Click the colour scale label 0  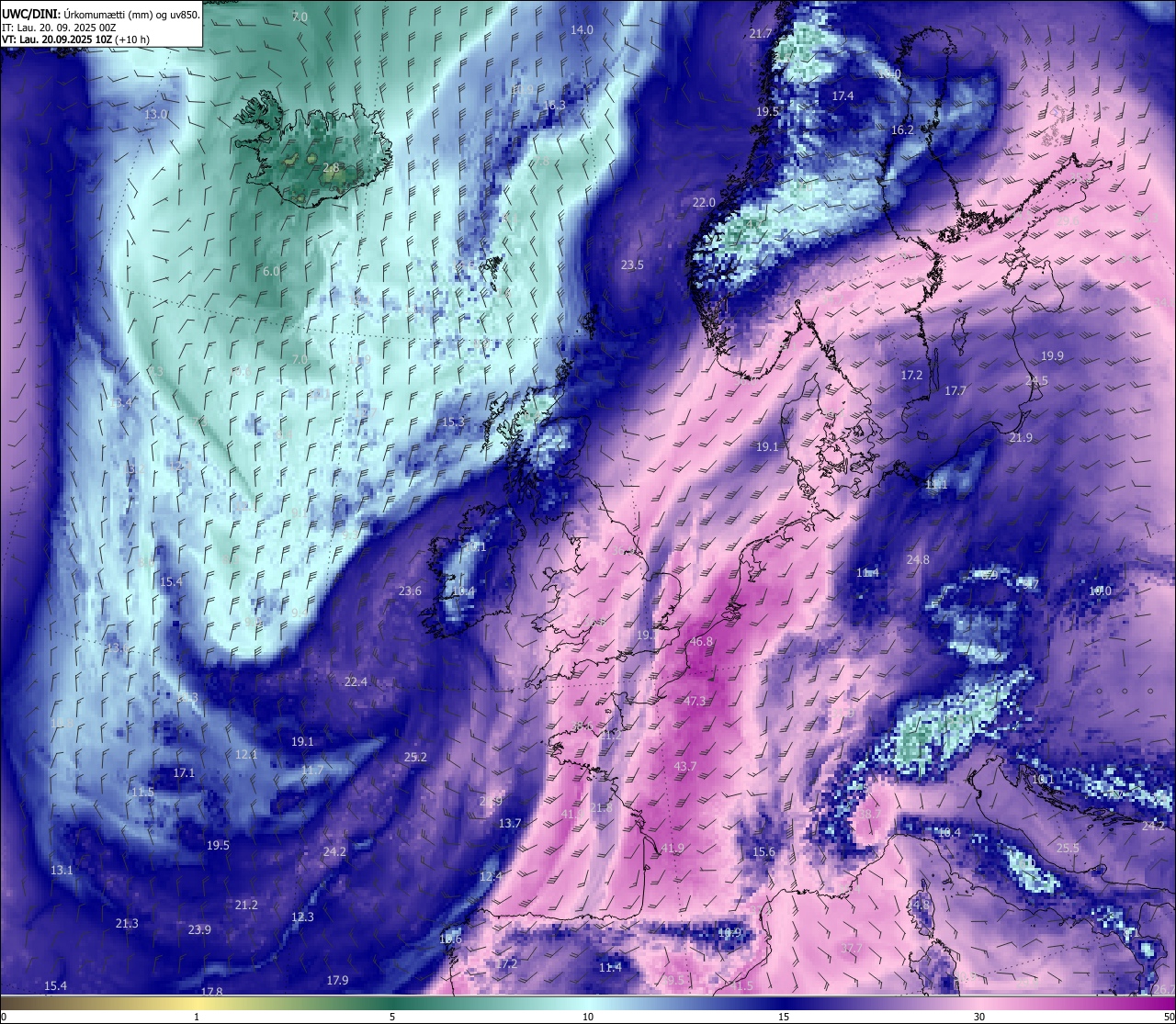4,1017
